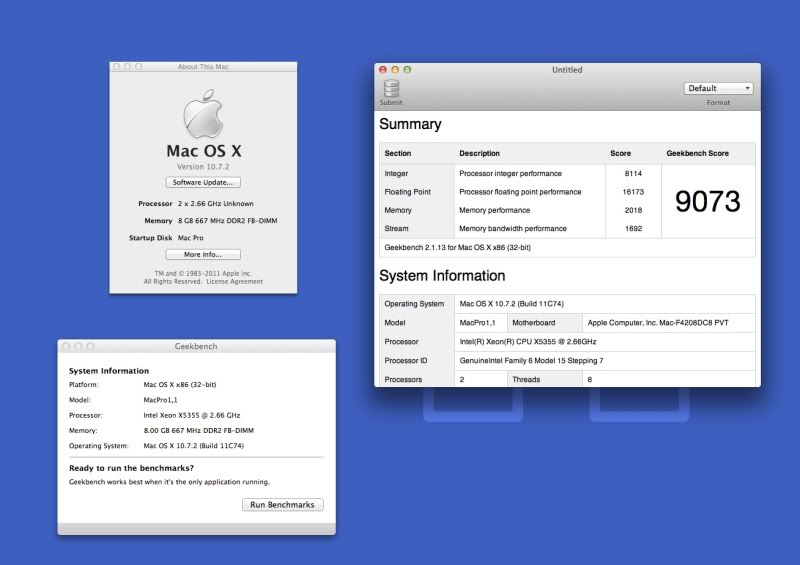Open More Info in About This Mac
Image resolution: width=800 pixels, height=565 pixels.
[x=203, y=254]
